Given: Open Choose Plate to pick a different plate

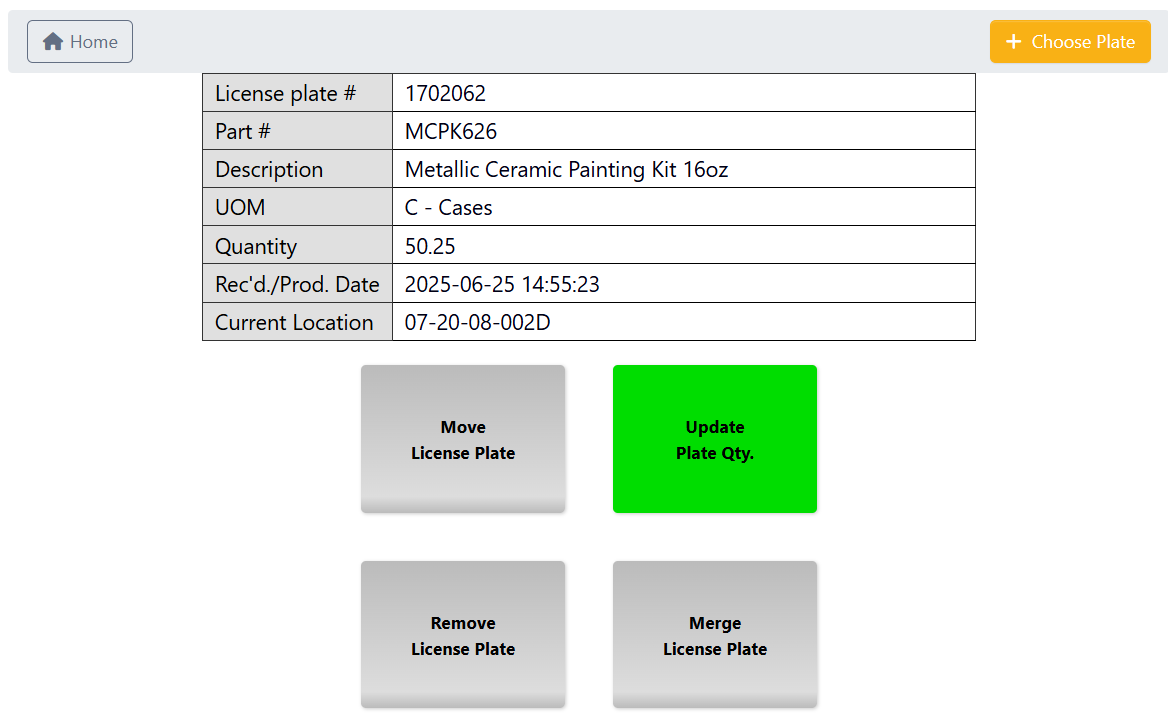Looking at the screenshot, I should click(x=1070, y=41).
